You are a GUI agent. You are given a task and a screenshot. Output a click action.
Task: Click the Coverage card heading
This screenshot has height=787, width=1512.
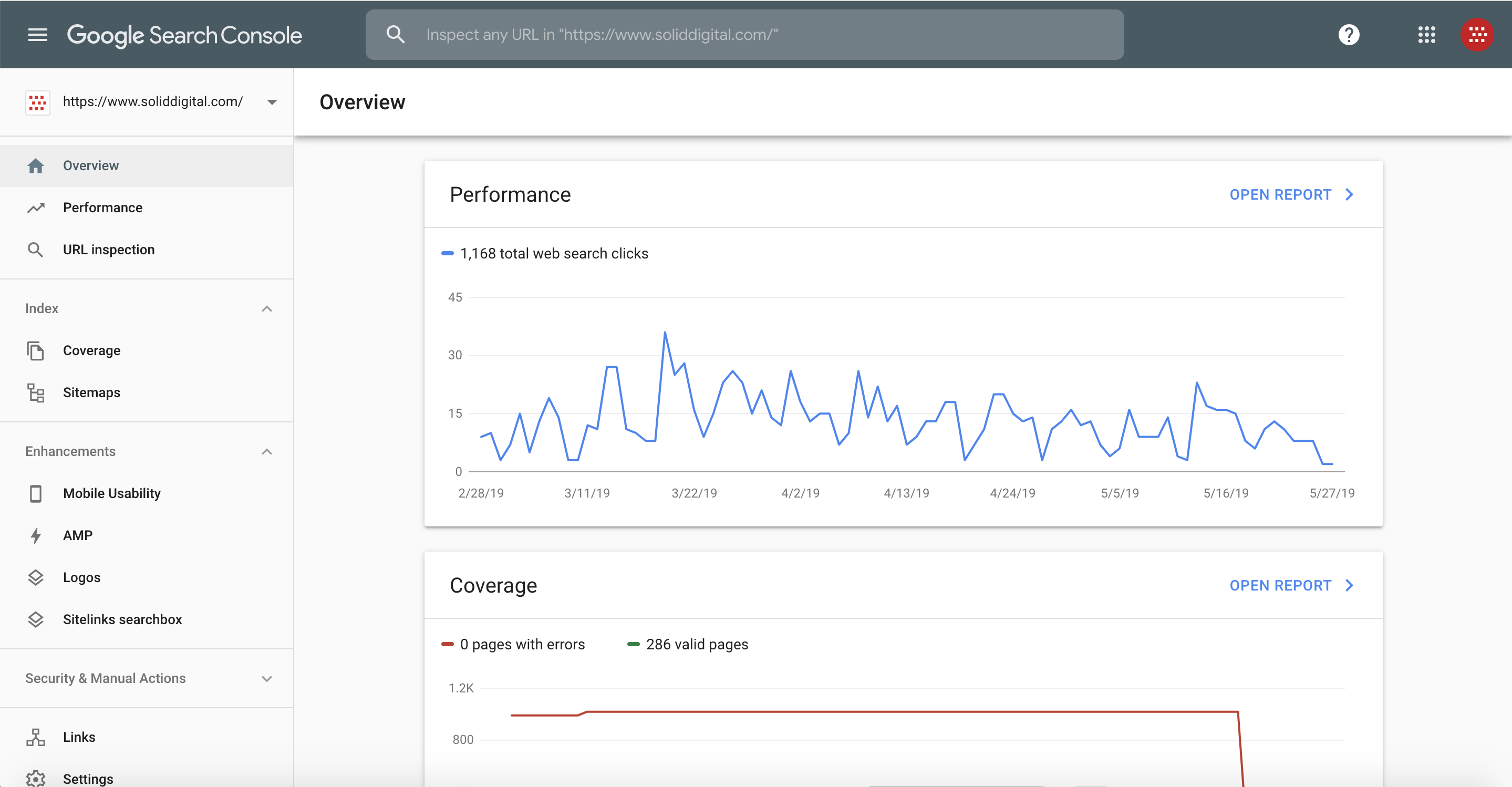tap(493, 585)
